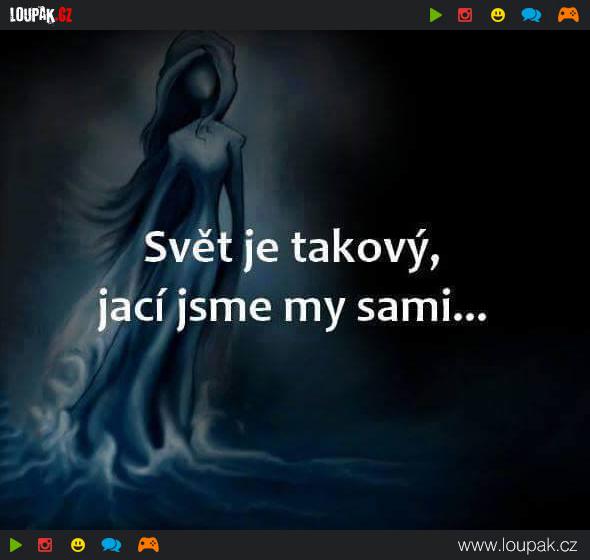Open the green play icon in top bar
This screenshot has height=560, width=590.
[x=436, y=15]
